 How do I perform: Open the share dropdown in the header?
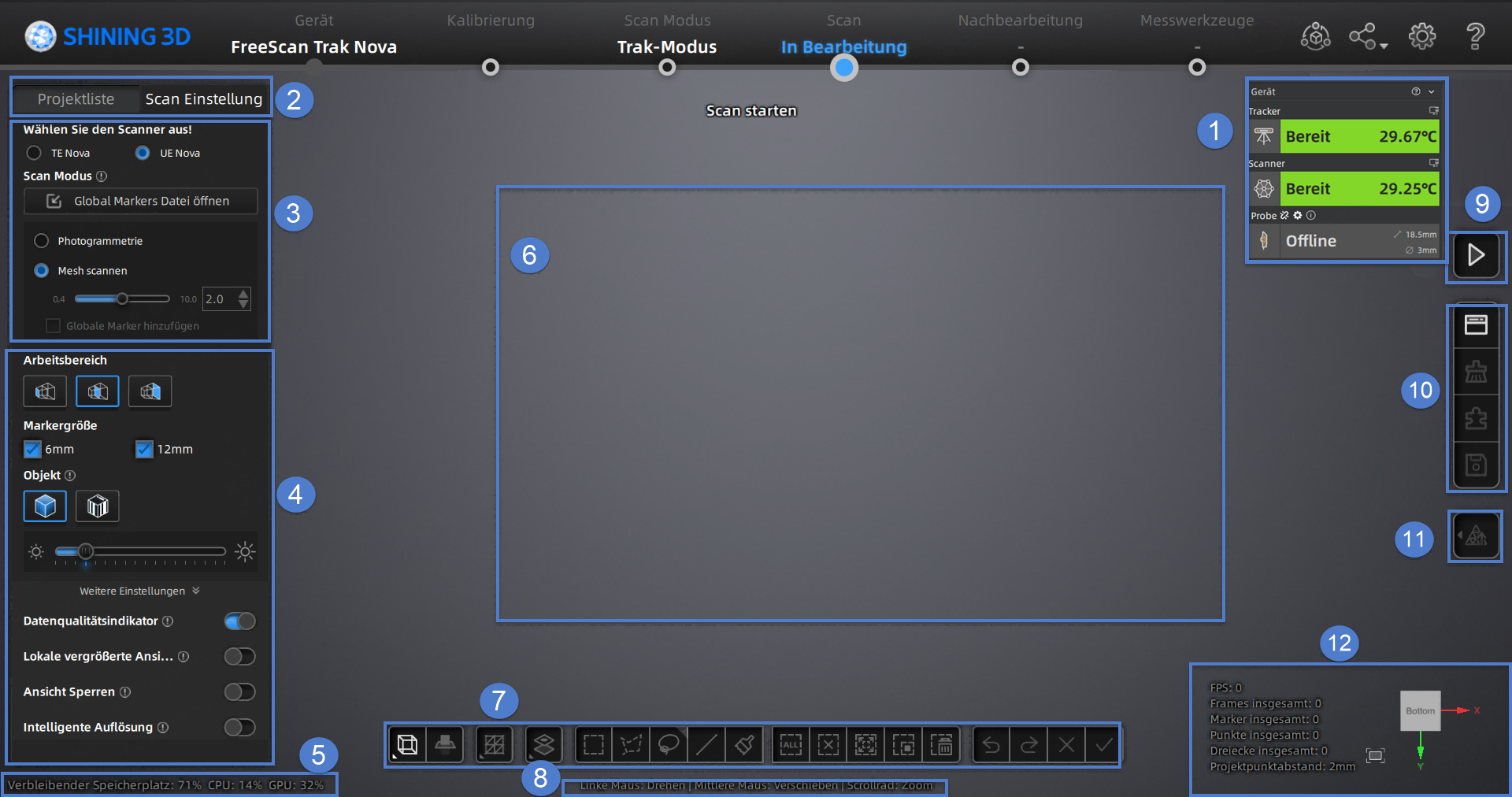(1368, 36)
